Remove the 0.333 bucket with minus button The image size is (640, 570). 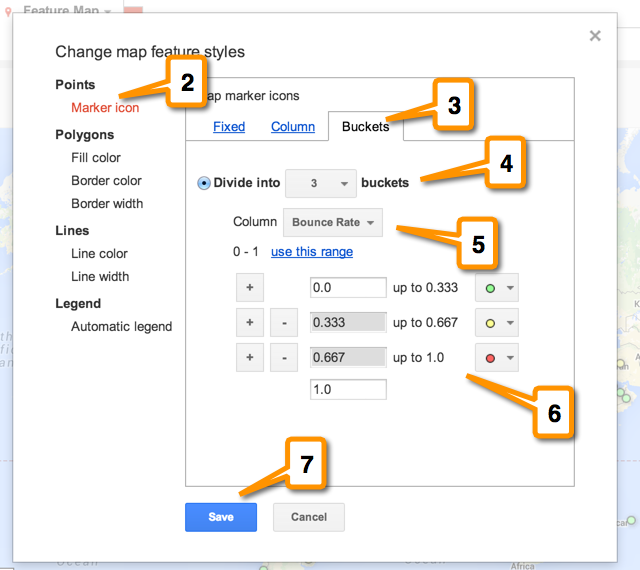click(x=284, y=323)
